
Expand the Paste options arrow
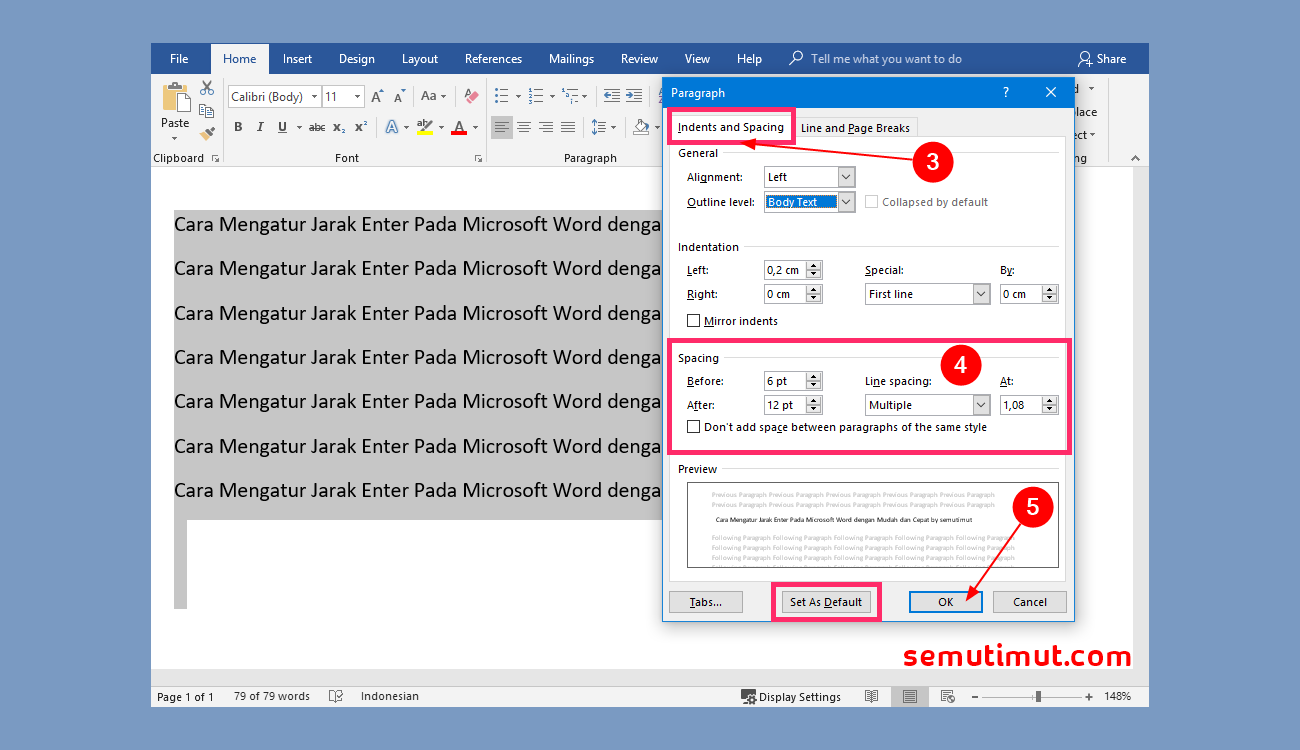coord(175,138)
